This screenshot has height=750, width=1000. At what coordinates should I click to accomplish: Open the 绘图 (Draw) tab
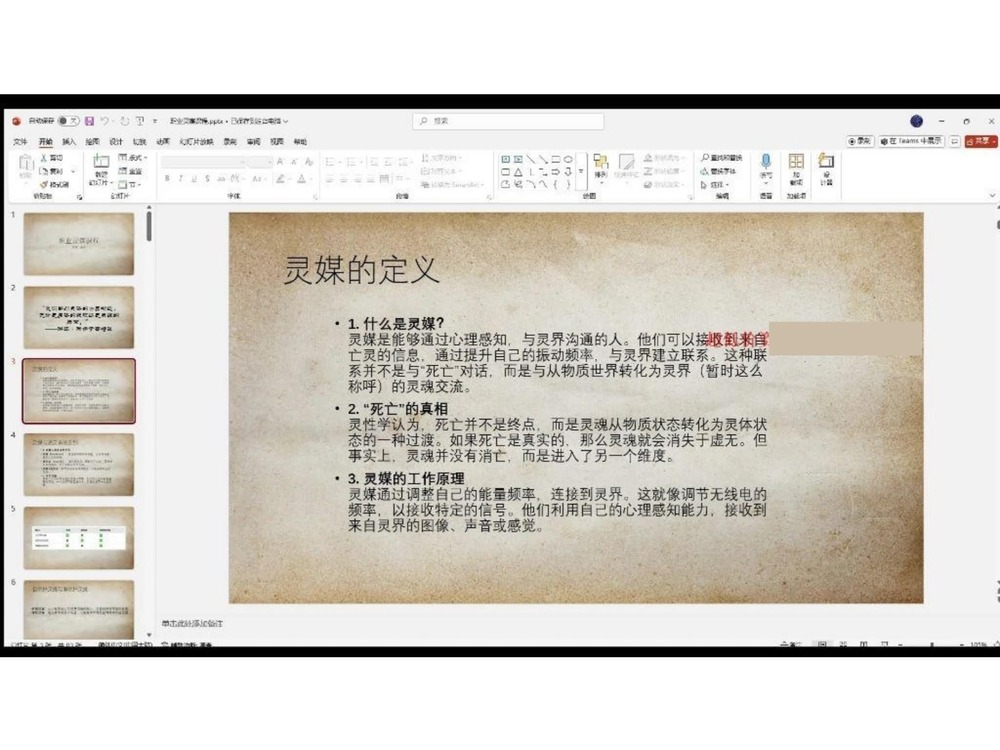tap(92, 142)
